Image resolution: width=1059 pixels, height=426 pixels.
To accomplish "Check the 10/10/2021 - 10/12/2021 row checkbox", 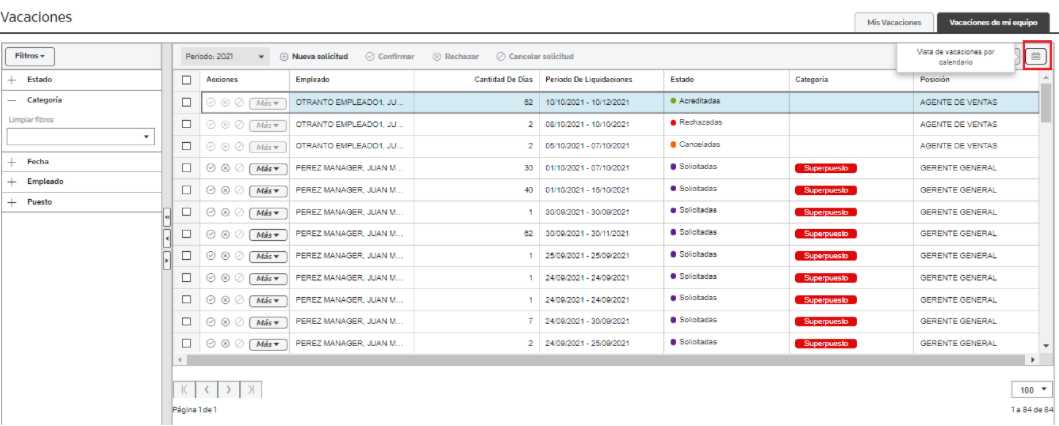I will click(187, 103).
